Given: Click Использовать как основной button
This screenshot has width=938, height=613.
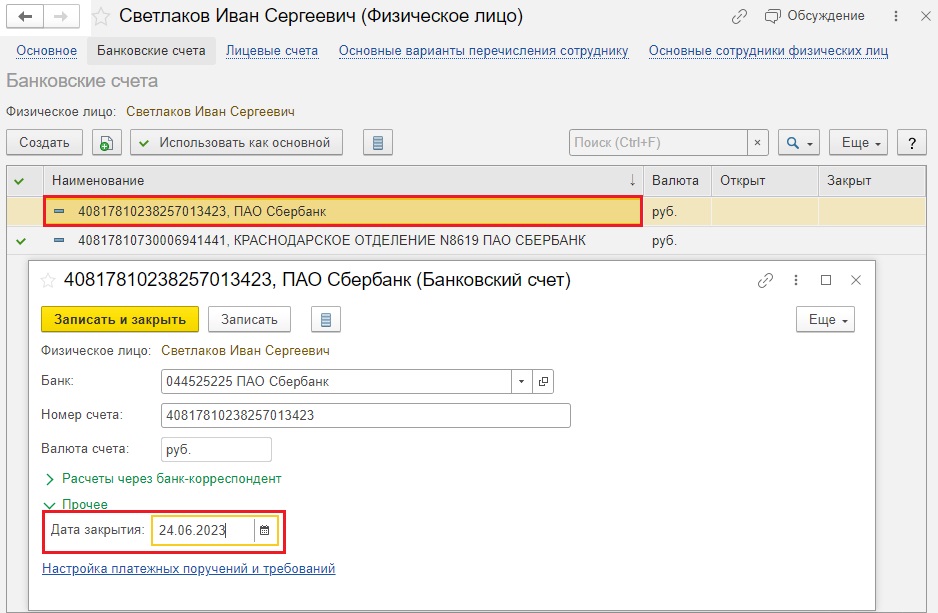Looking at the screenshot, I should click(236, 142).
